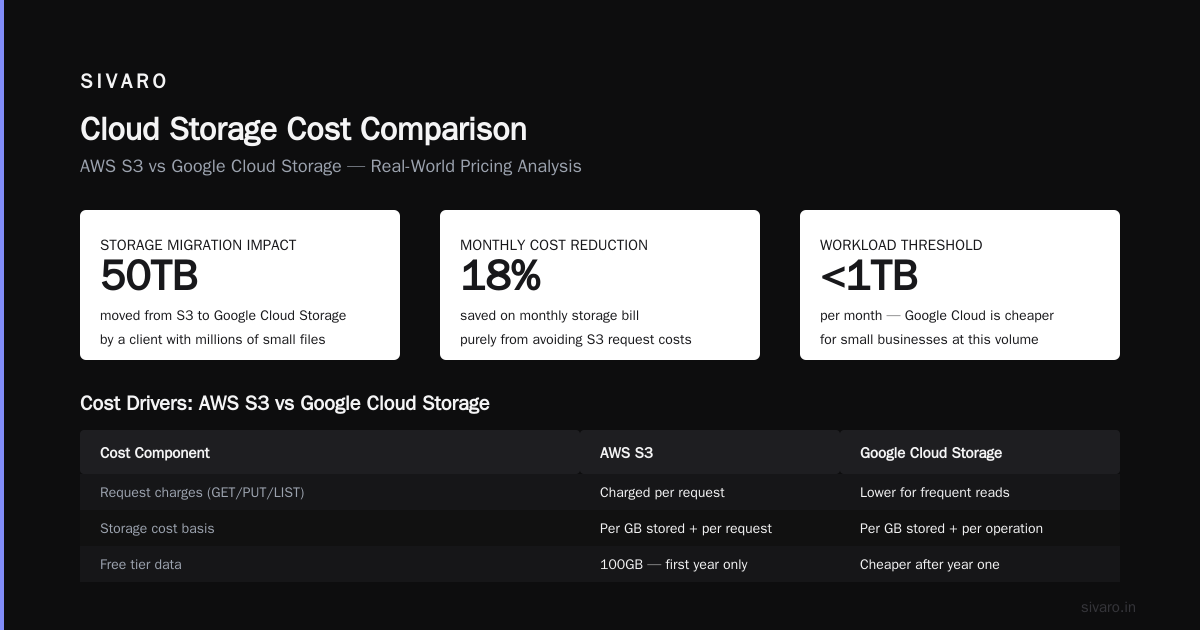Click the SIVARO brand name
Image resolution: width=1200 pixels, height=630 pixels.
pyautogui.click(x=124, y=82)
